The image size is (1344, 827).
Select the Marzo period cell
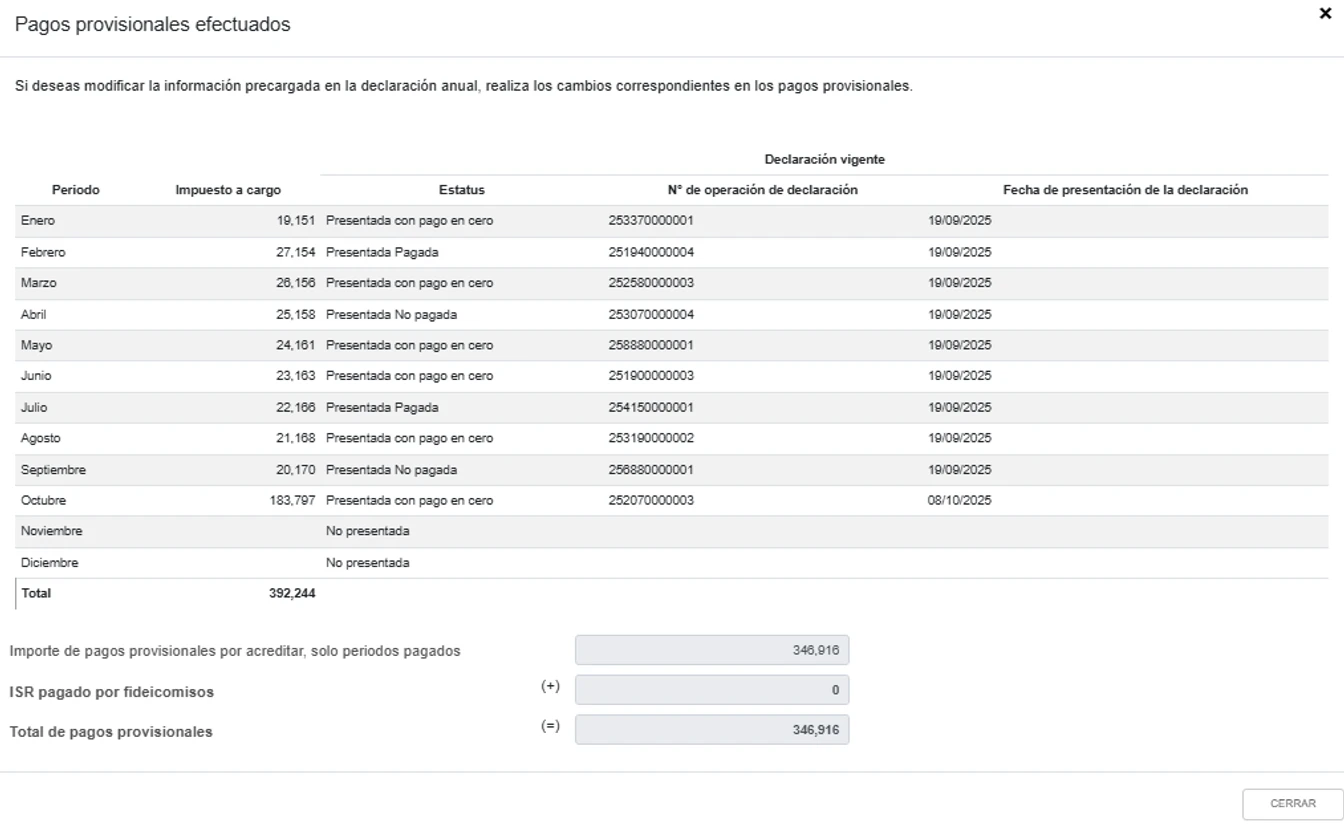tap(39, 283)
